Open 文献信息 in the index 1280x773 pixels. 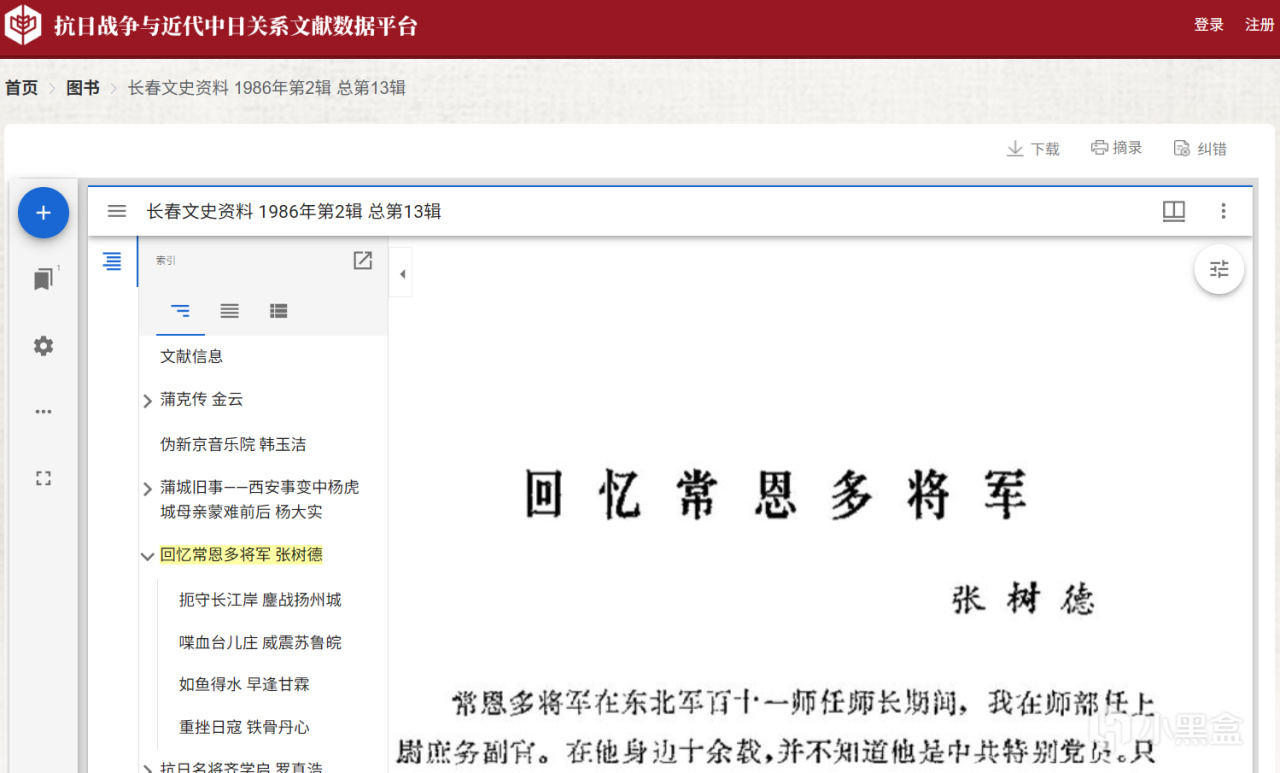(x=191, y=356)
